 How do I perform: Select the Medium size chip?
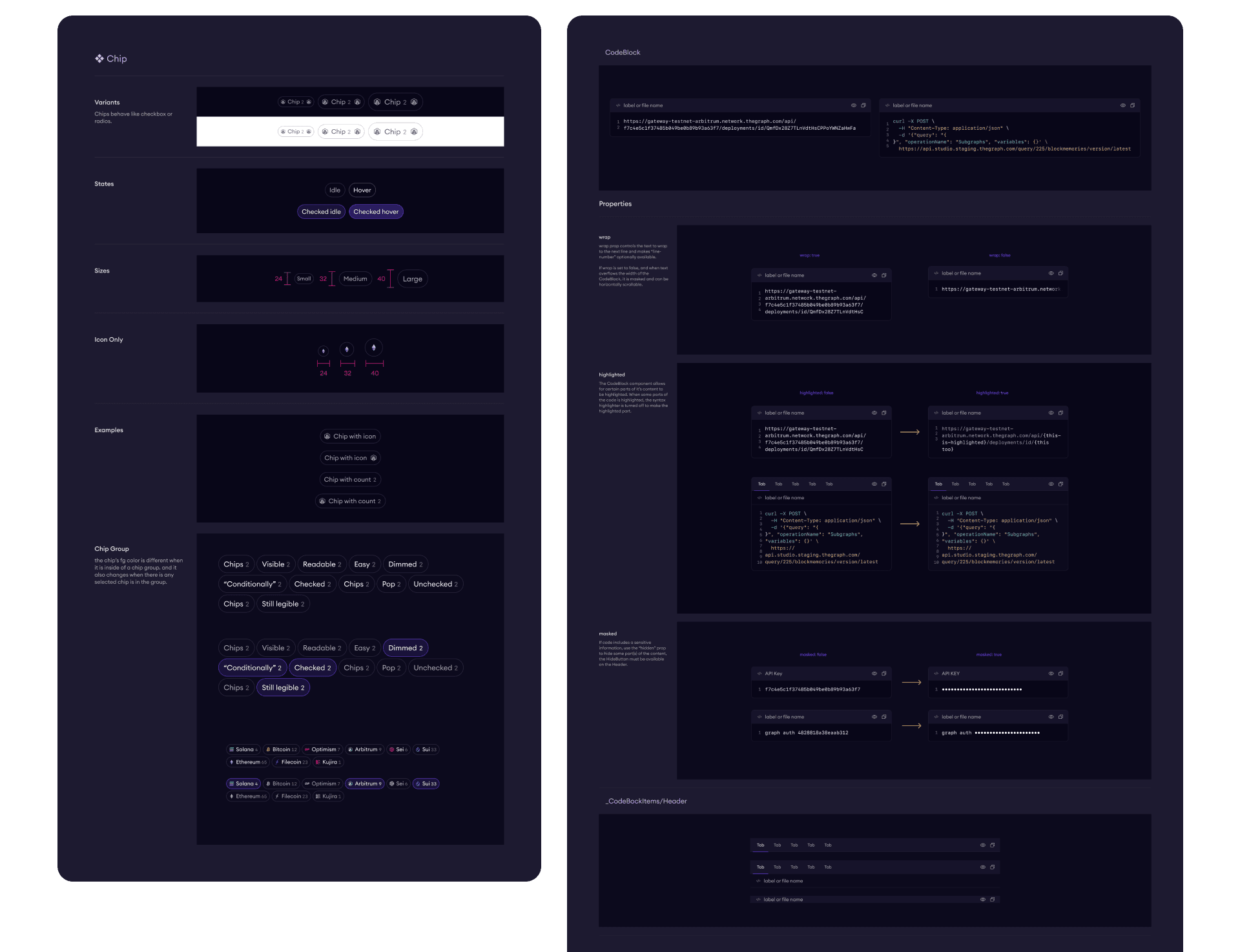(x=355, y=279)
